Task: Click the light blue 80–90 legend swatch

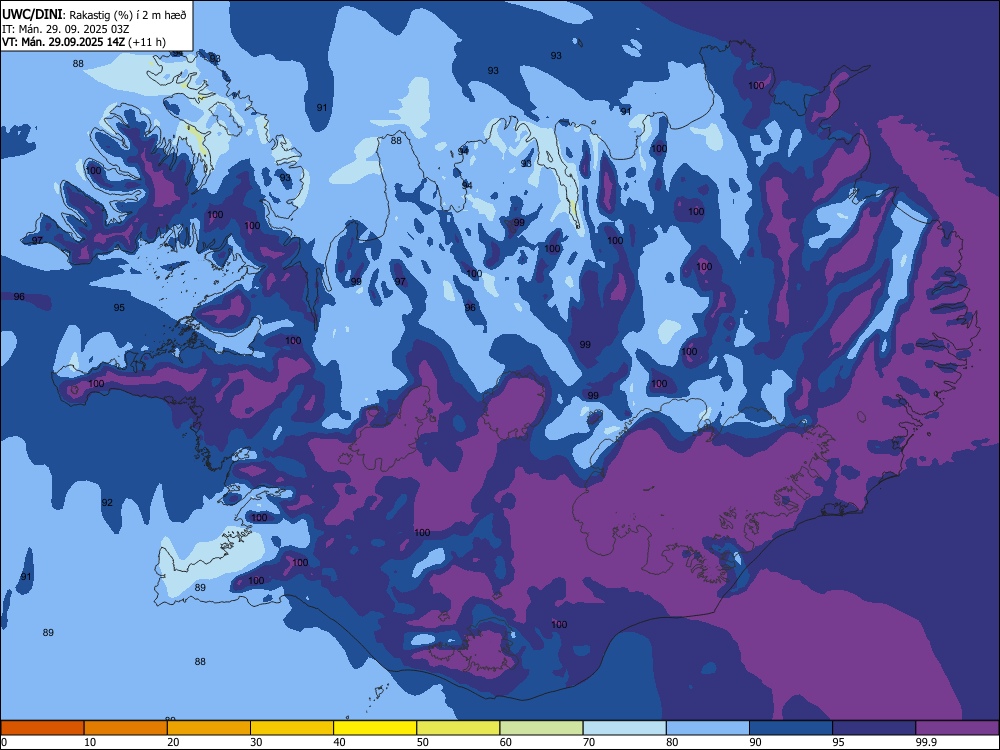Action: 708,728
